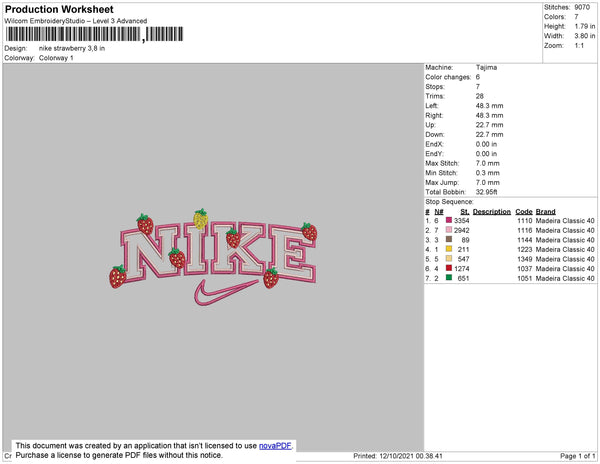Click the 'Colorway 1' value
The height and width of the screenshot is (464, 600).
point(56,58)
